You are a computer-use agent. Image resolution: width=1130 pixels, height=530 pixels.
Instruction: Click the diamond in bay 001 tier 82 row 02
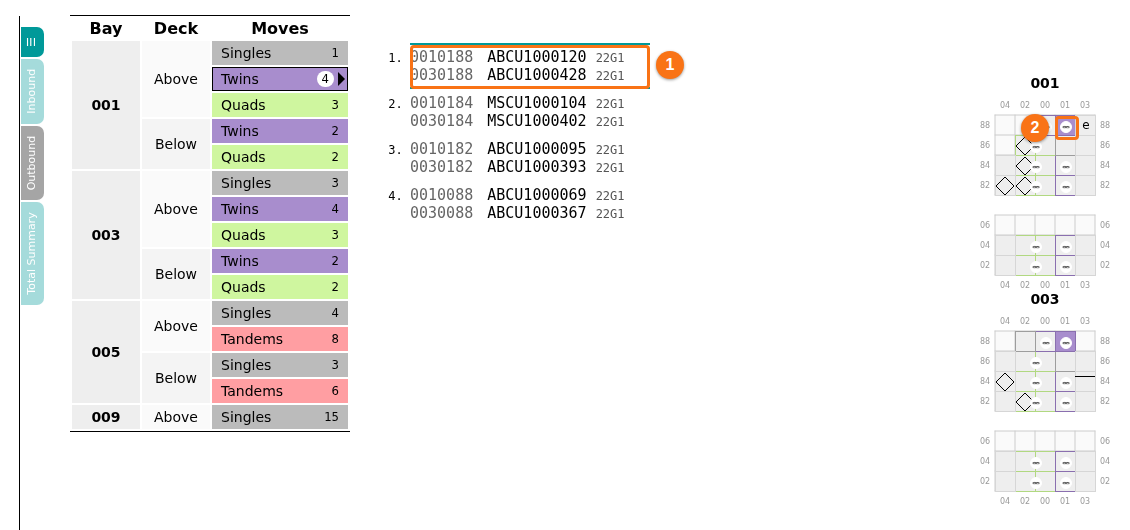(1024, 186)
